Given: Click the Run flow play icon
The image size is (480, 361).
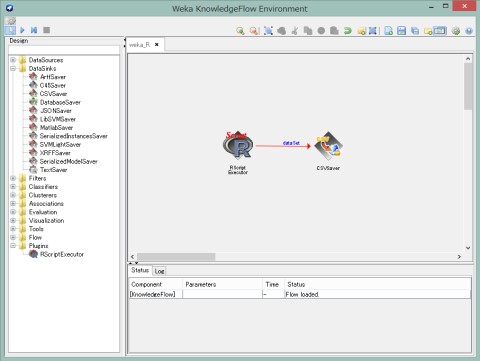Looking at the screenshot, I should [x=22, y=30].
